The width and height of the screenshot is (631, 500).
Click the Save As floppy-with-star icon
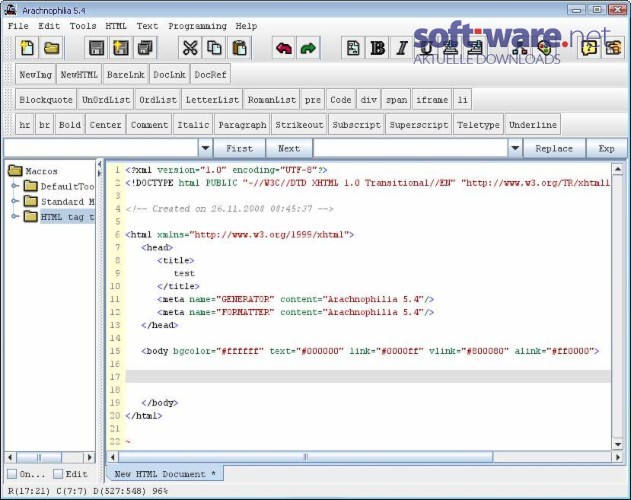(121, 48)
